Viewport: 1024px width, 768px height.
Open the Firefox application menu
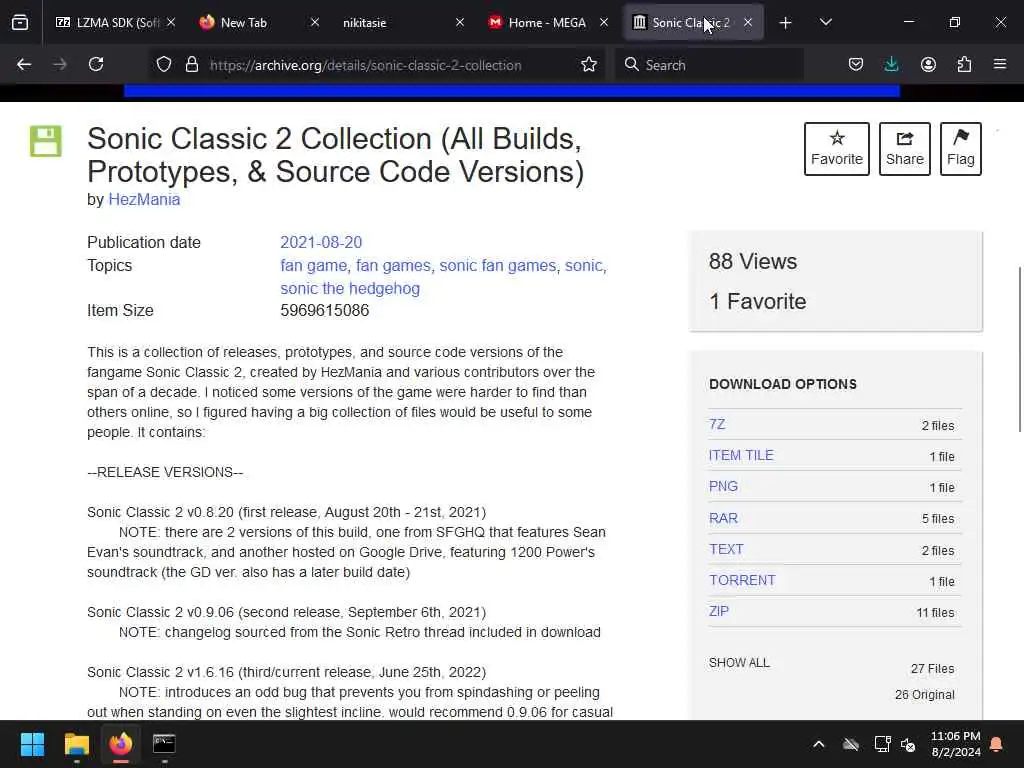pos(1000,65)
